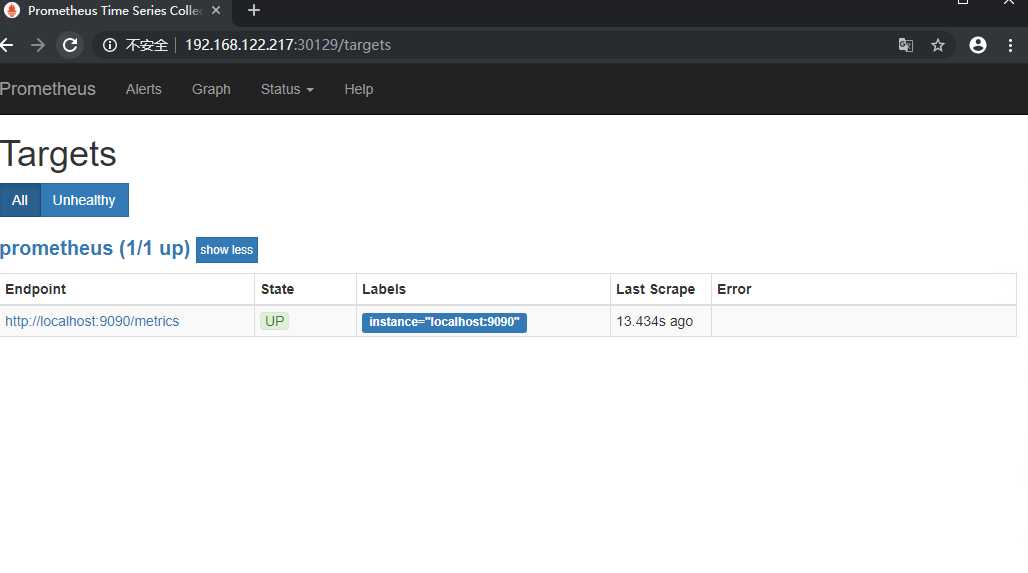Open the Graph page
Image resolution: width=1028 pixels, height=573 pixels.
(x=211, y=89)
